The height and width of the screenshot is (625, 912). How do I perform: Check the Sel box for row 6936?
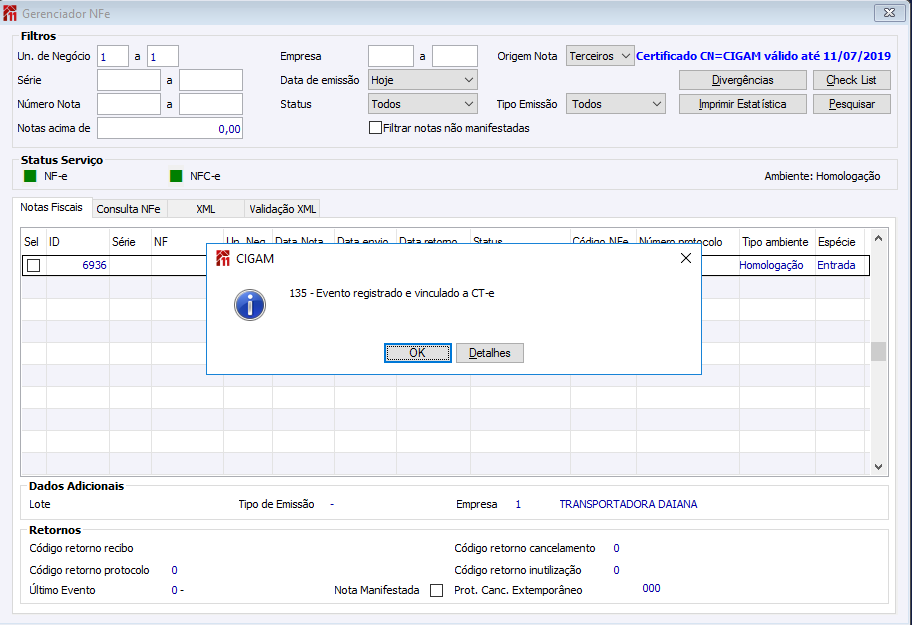click(34, 265)
